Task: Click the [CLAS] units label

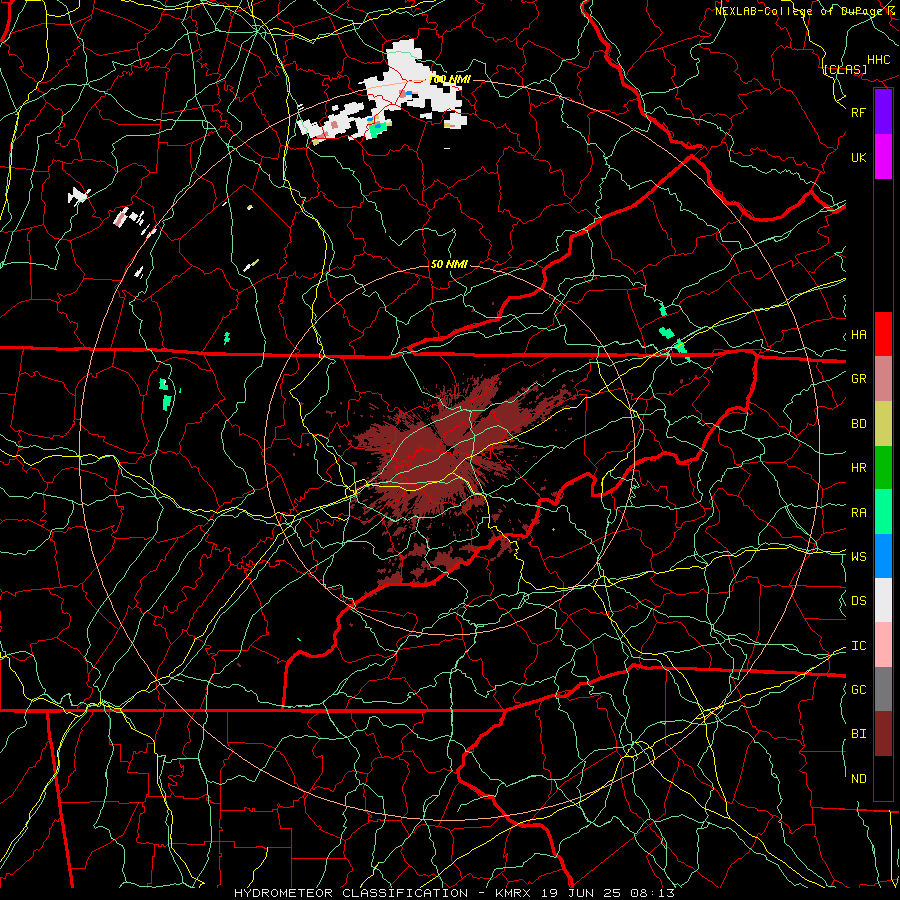Action: point(845,69)
